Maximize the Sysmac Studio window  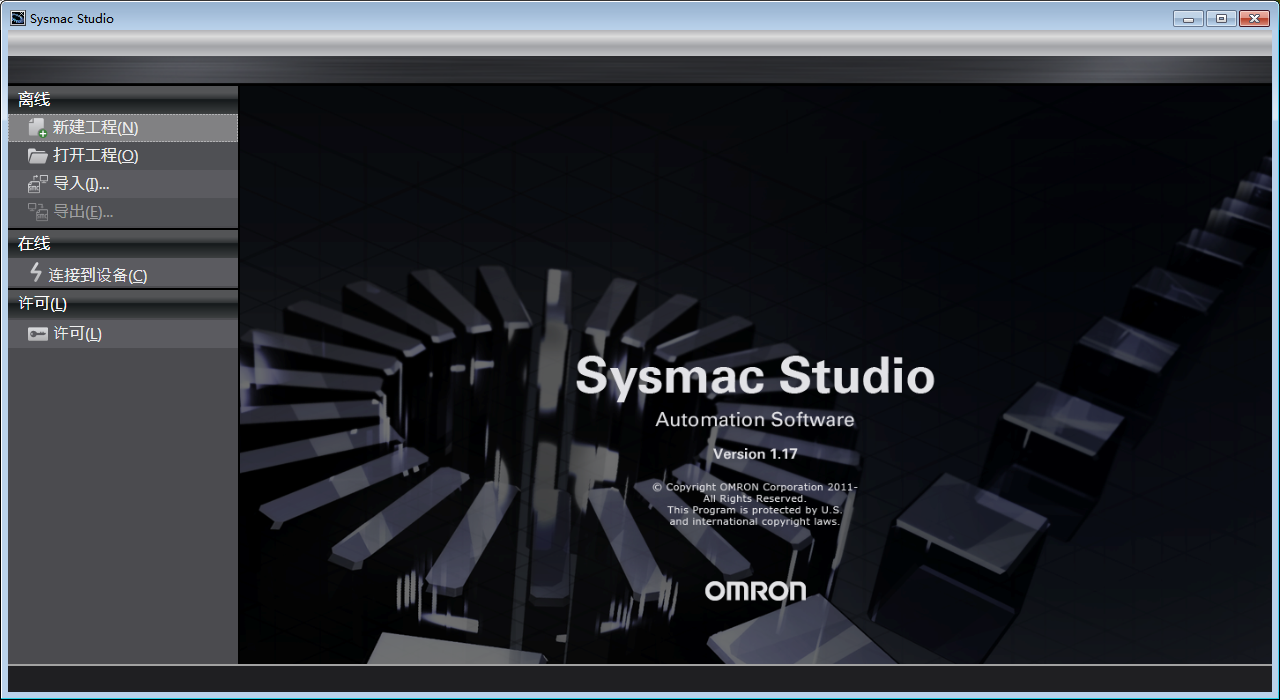point(1221,18)
